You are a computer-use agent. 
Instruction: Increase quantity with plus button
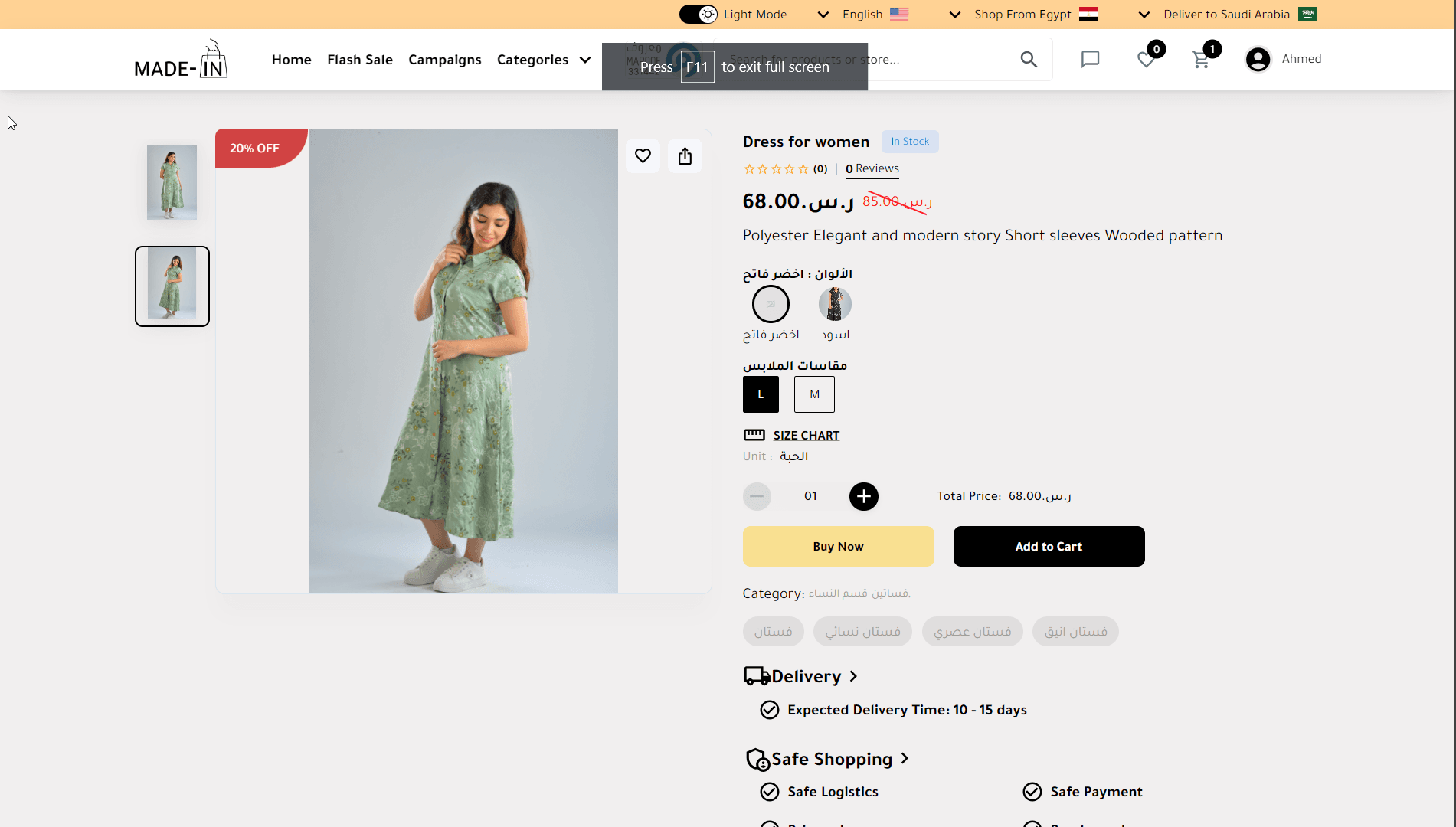click(863, 496)
